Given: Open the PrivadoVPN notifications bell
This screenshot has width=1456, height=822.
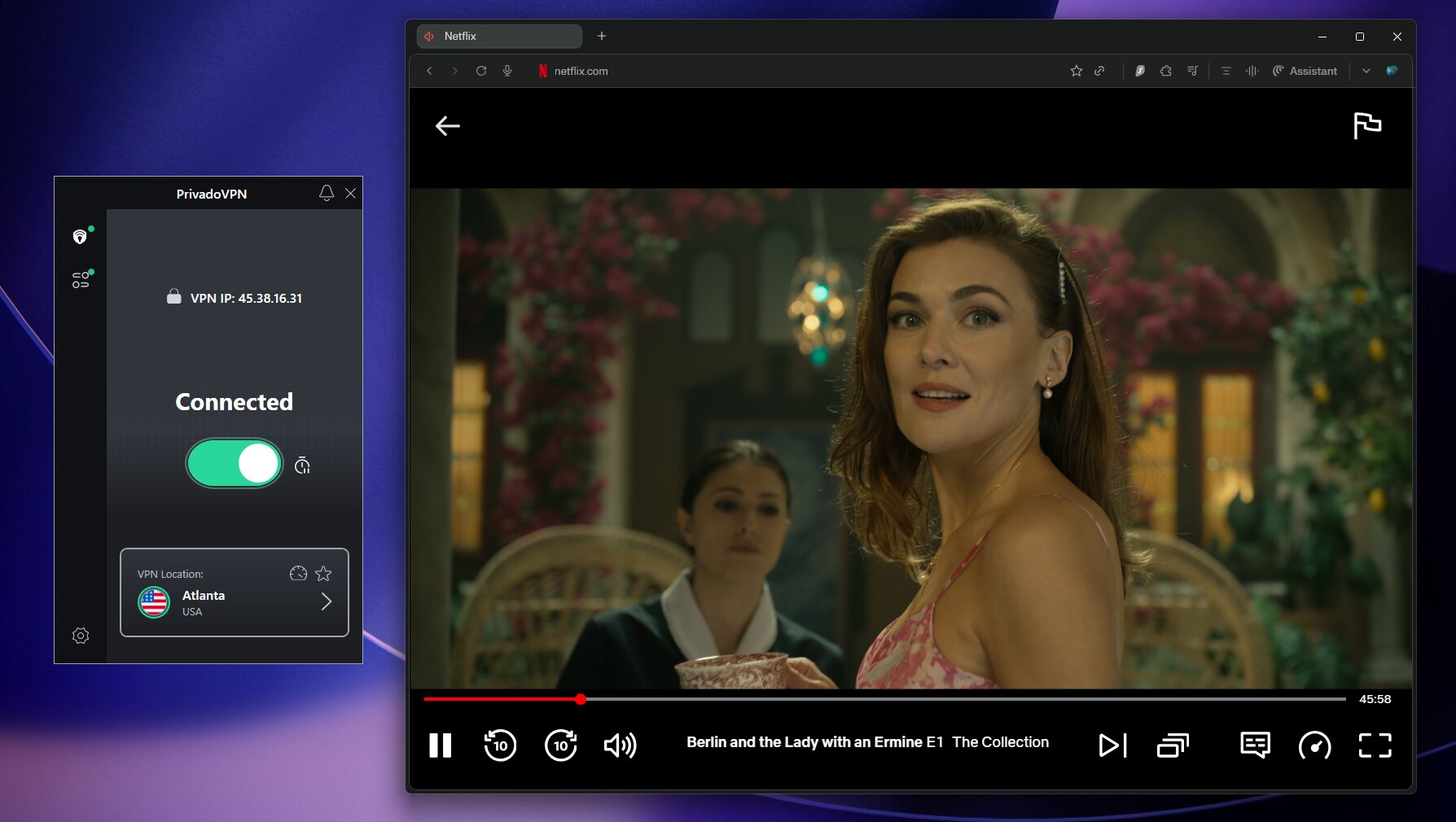Looking at the screenshot, I should pos(327,193).
